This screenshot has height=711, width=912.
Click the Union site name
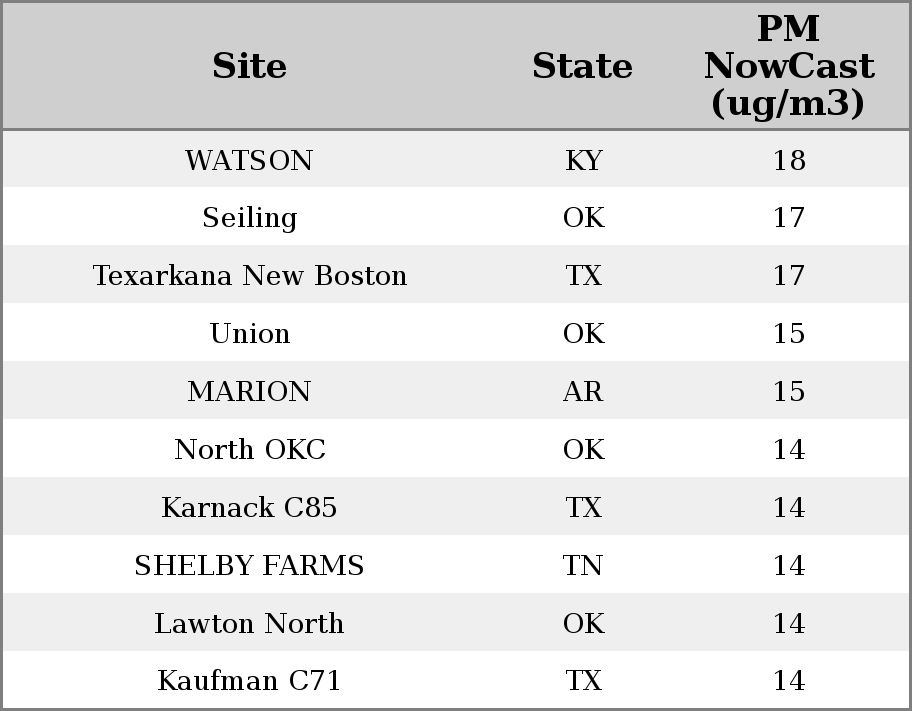point(250,333)
